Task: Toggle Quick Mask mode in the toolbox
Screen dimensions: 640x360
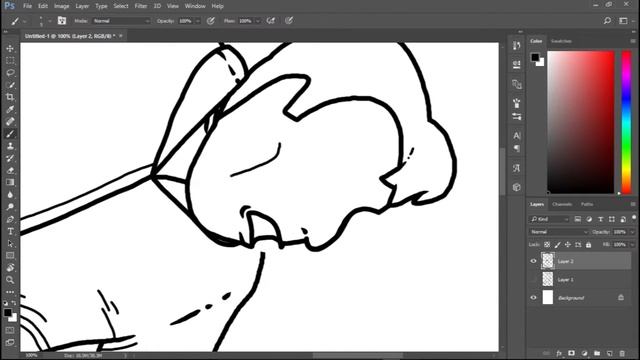Action: pos(10,330)
